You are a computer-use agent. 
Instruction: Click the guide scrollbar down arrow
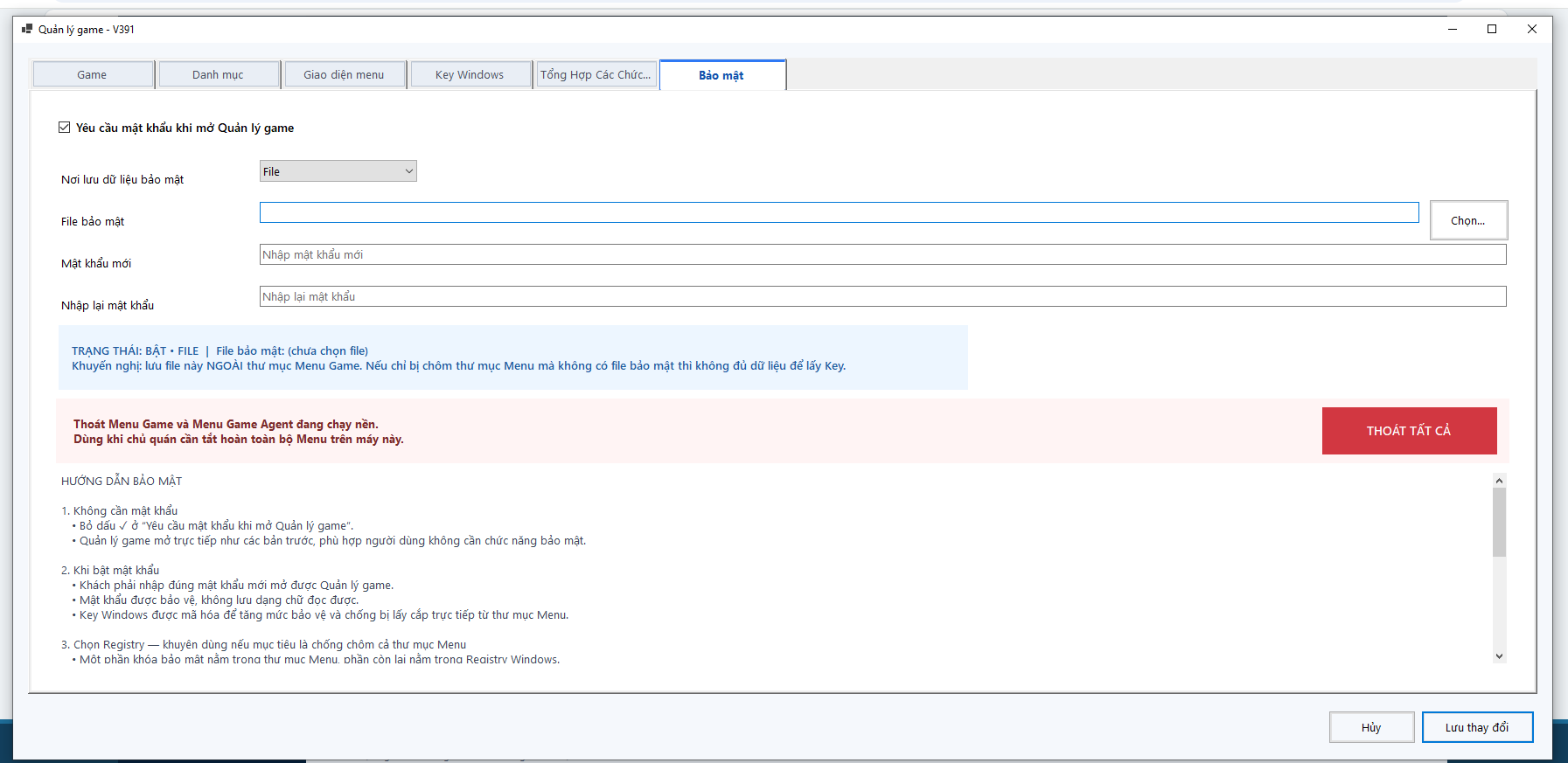tap(1499, 656)
